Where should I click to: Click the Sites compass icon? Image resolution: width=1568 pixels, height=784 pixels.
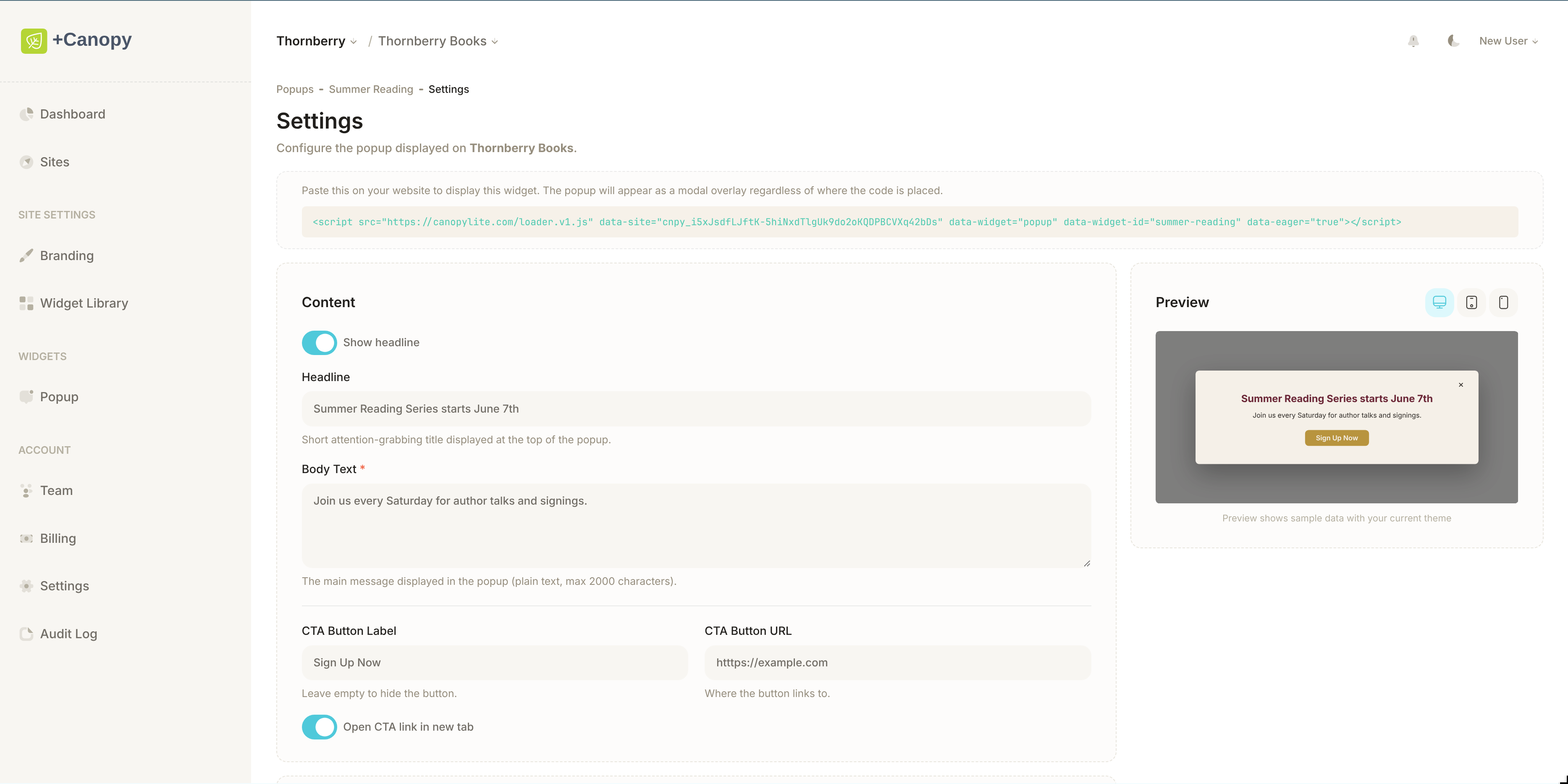click(26, 162)
